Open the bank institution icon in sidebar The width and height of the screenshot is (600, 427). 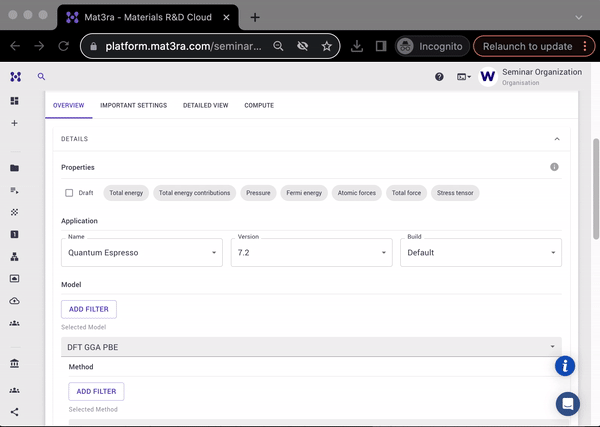click(15, 363)
